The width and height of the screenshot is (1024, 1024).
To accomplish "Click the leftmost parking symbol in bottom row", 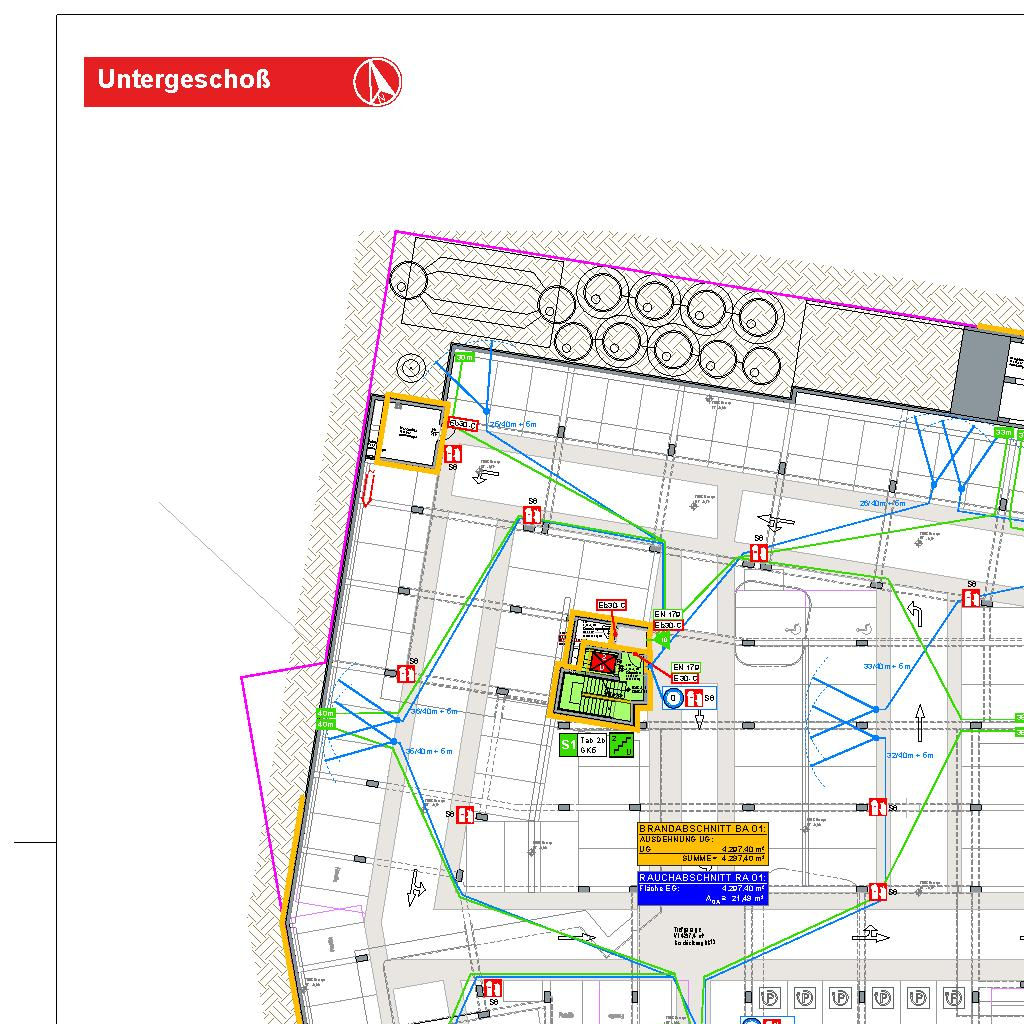I will tap(769, 997).
